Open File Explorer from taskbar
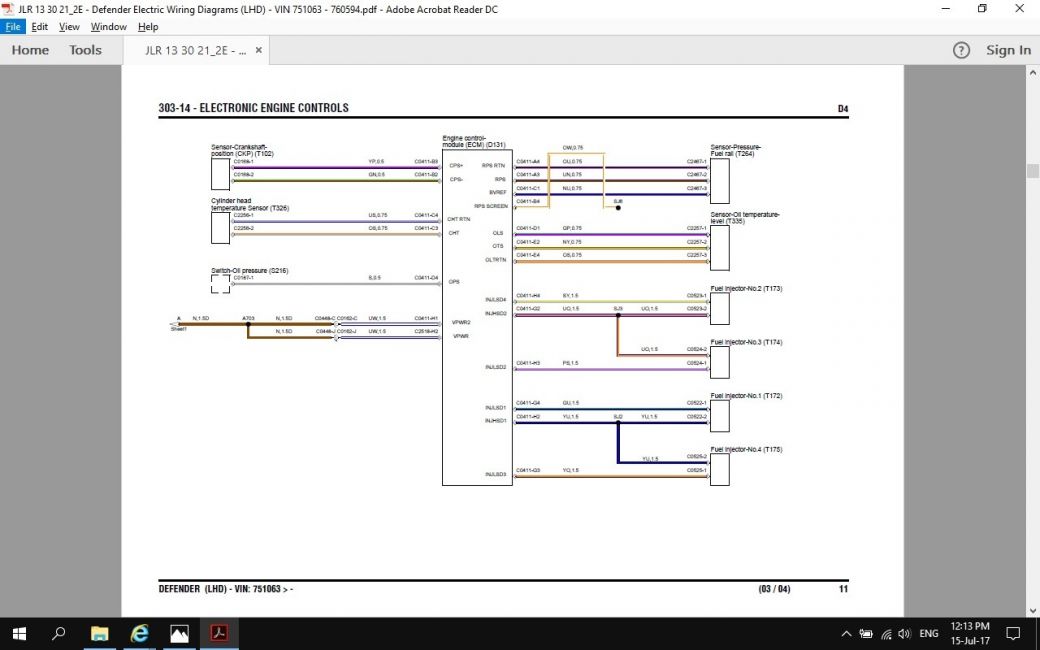1040x650 pixels. click(99, 633)
